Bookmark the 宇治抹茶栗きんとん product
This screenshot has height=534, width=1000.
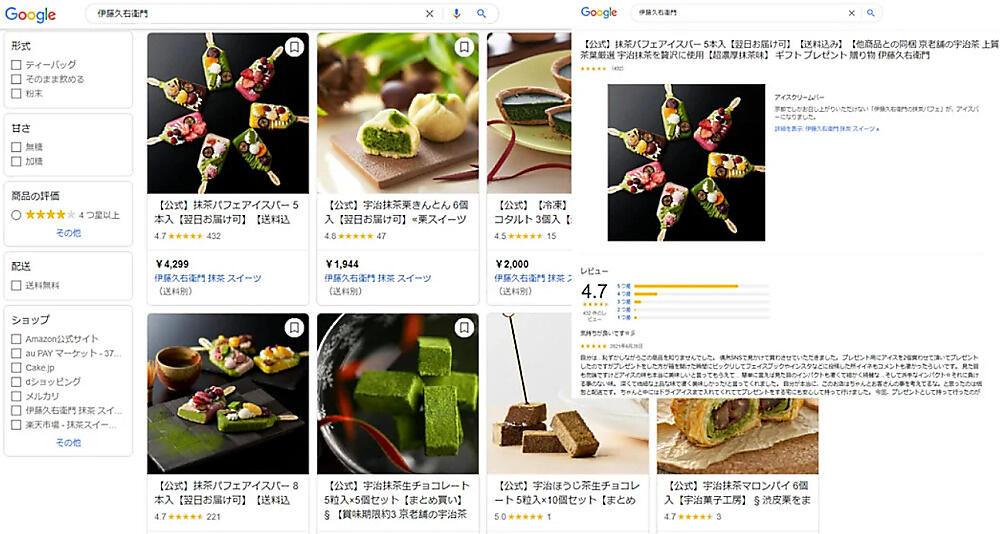click(464, 47)
